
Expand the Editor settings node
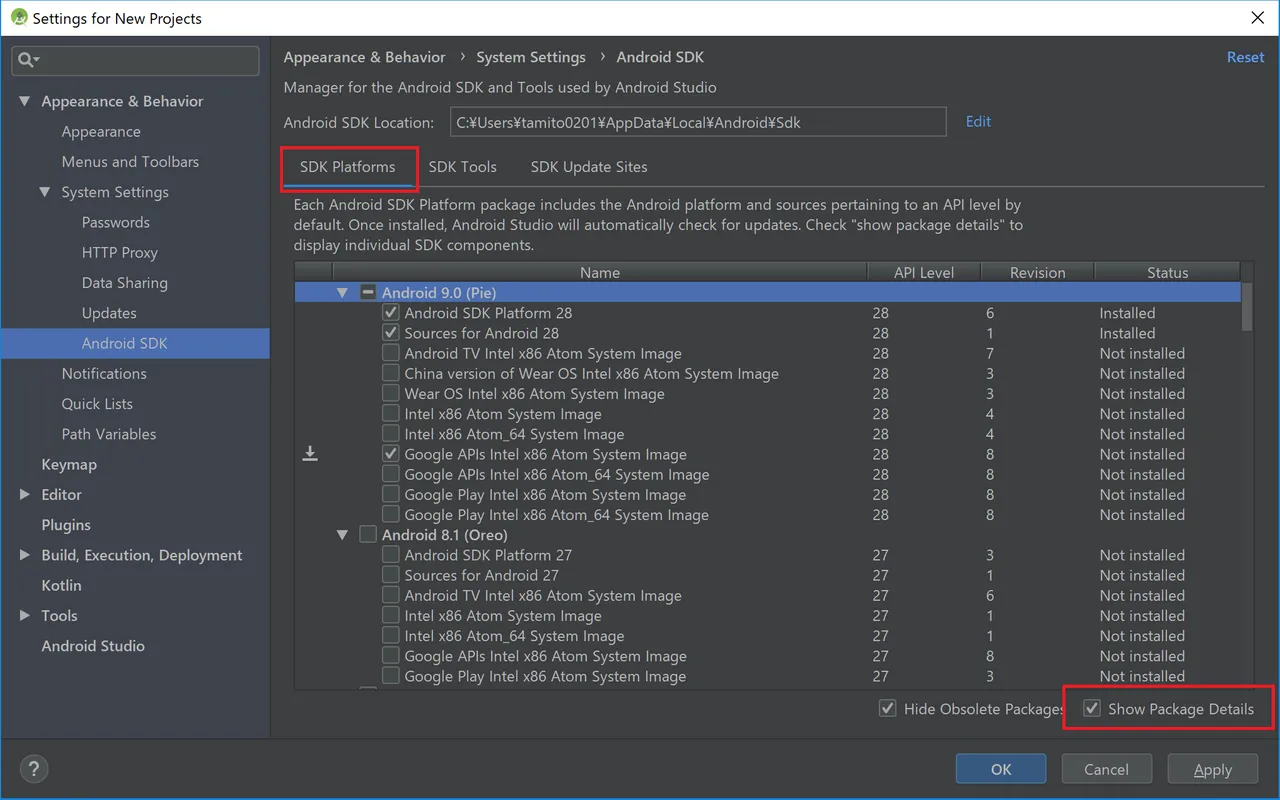(x=25, y=494)
